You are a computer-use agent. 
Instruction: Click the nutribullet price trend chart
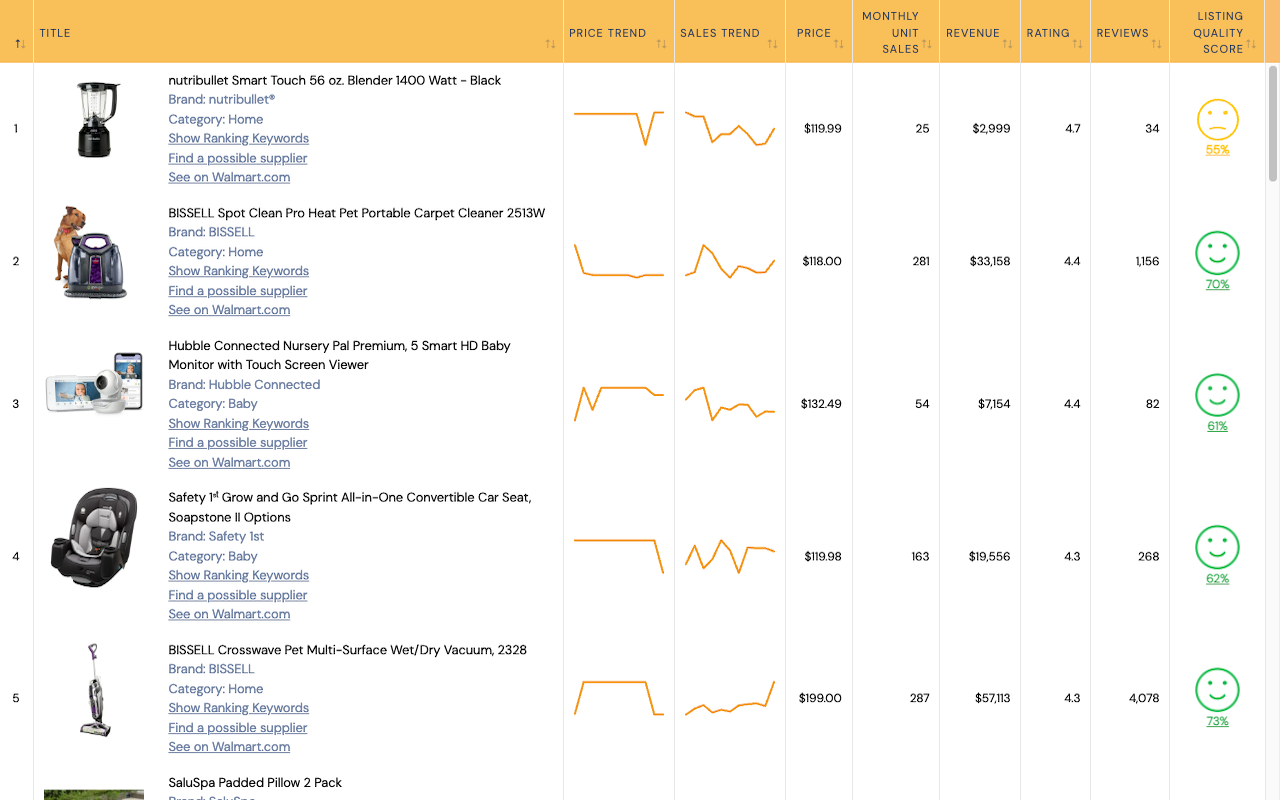click(618, 127)
